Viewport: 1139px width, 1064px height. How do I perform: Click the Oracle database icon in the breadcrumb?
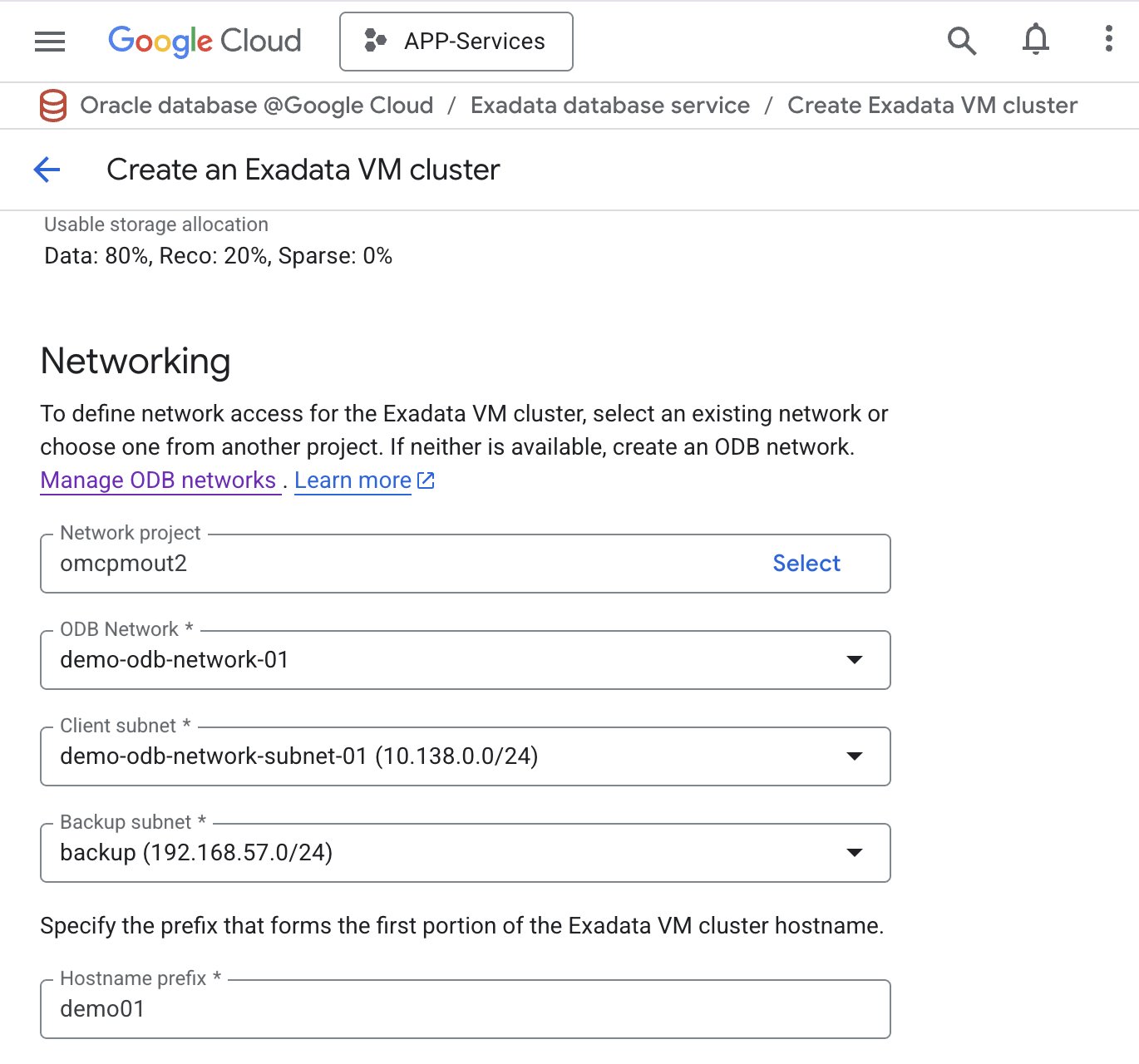click(52, 106)
